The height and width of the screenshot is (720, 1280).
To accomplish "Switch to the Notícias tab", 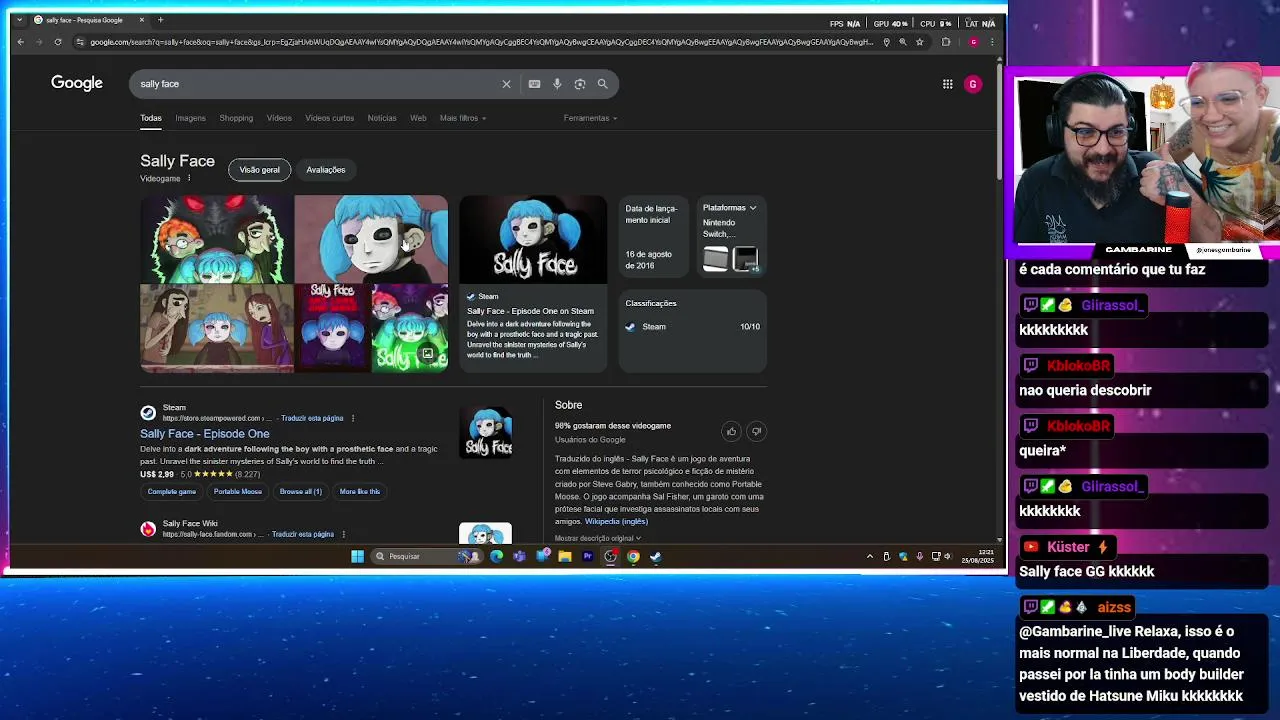I will [x=382, y=118].
